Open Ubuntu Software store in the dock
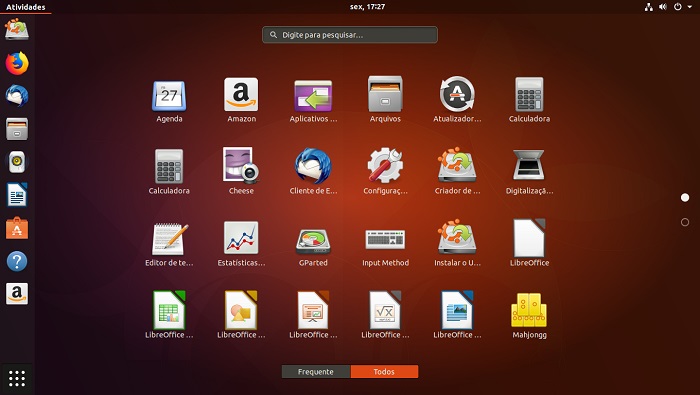This screenshot has width=700, height=395. pyautogui.click(x=17, y=228)
